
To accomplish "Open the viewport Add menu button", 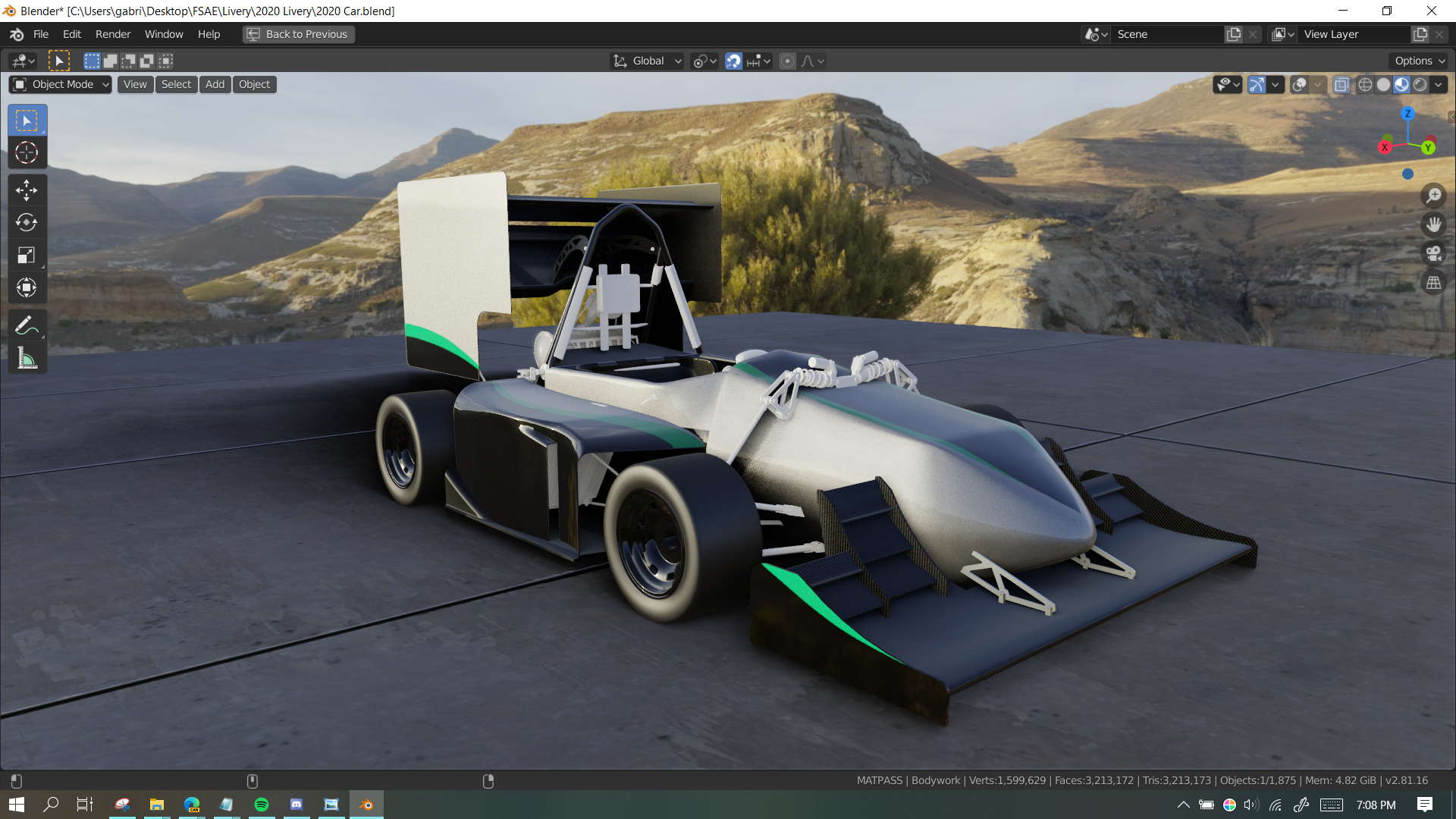I will click(215, 85).
